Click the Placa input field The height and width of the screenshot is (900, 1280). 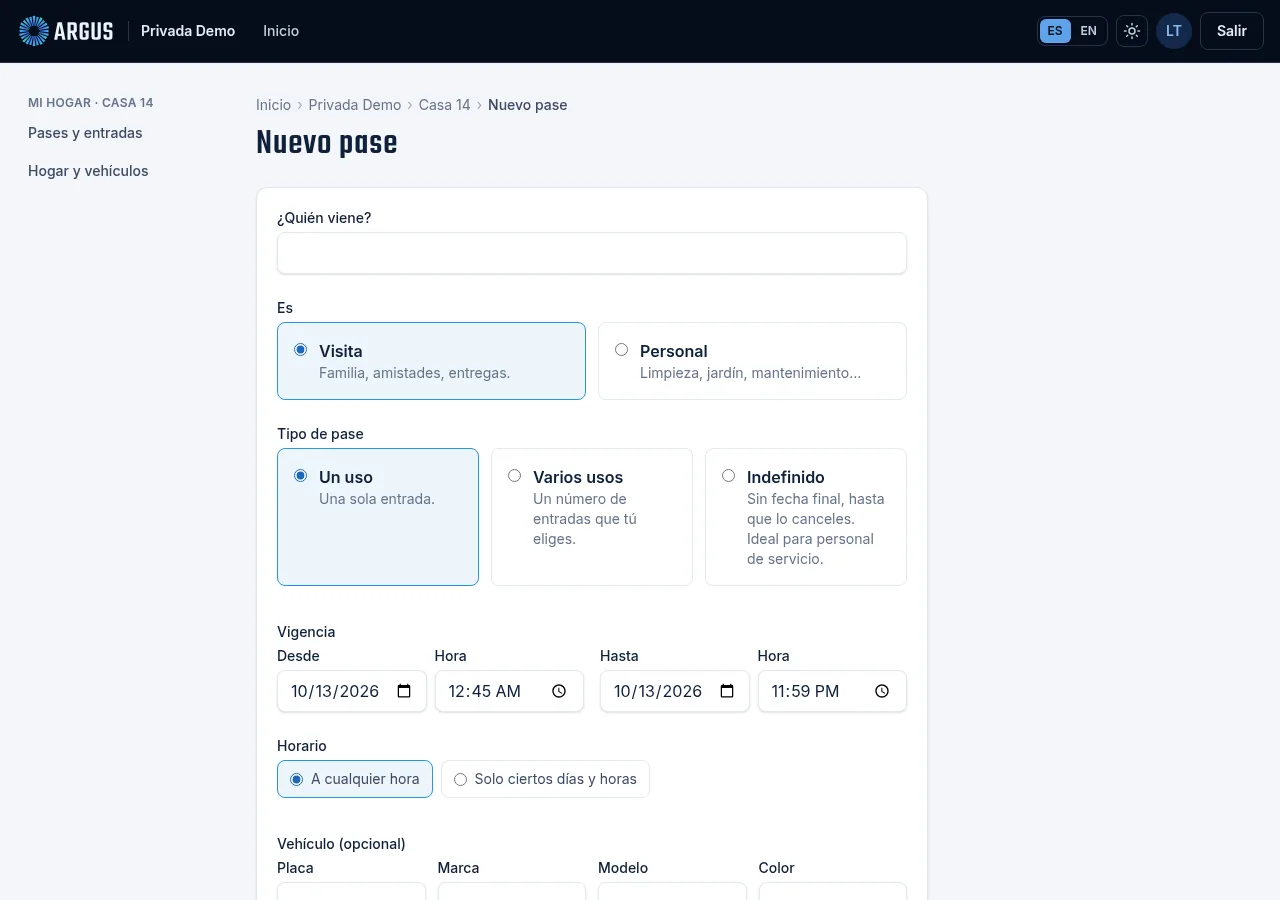tap(351, 891)
